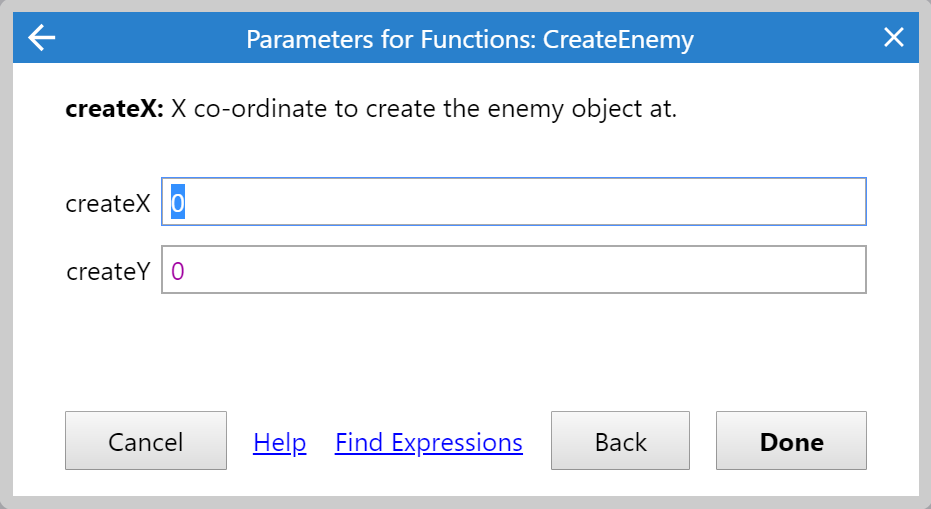The image size is (931, 509).
Task: Click the Parameters for Functions title text
Action: tap(390, 39)
